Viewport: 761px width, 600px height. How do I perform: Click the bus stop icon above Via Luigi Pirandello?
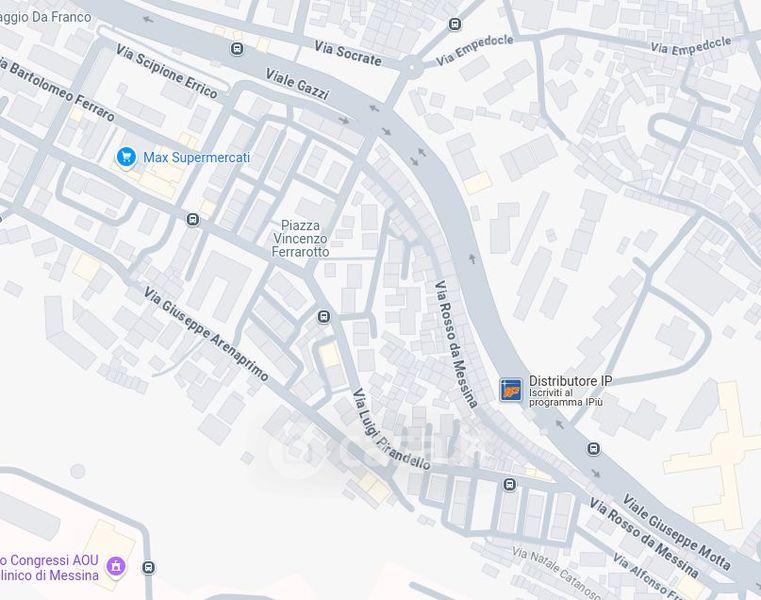(x=324, y=317)
